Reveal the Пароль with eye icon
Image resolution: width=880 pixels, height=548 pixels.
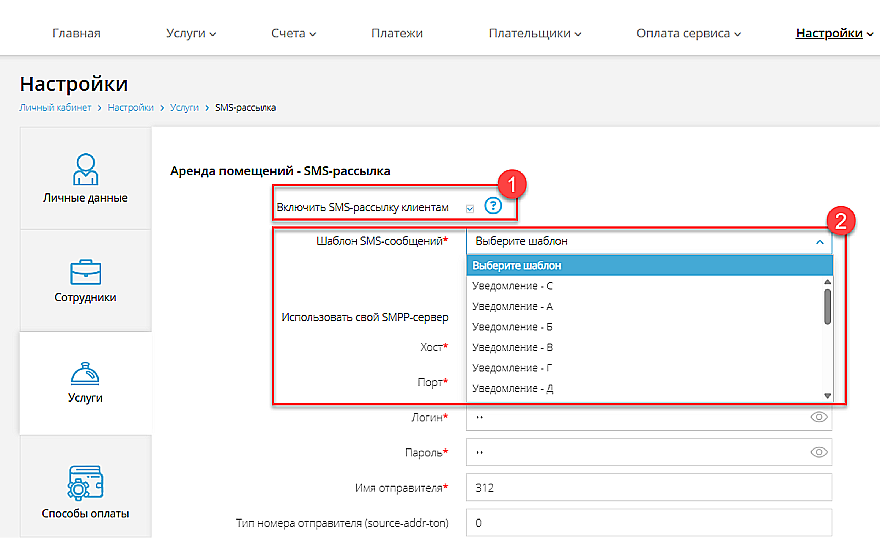[819, 452]
